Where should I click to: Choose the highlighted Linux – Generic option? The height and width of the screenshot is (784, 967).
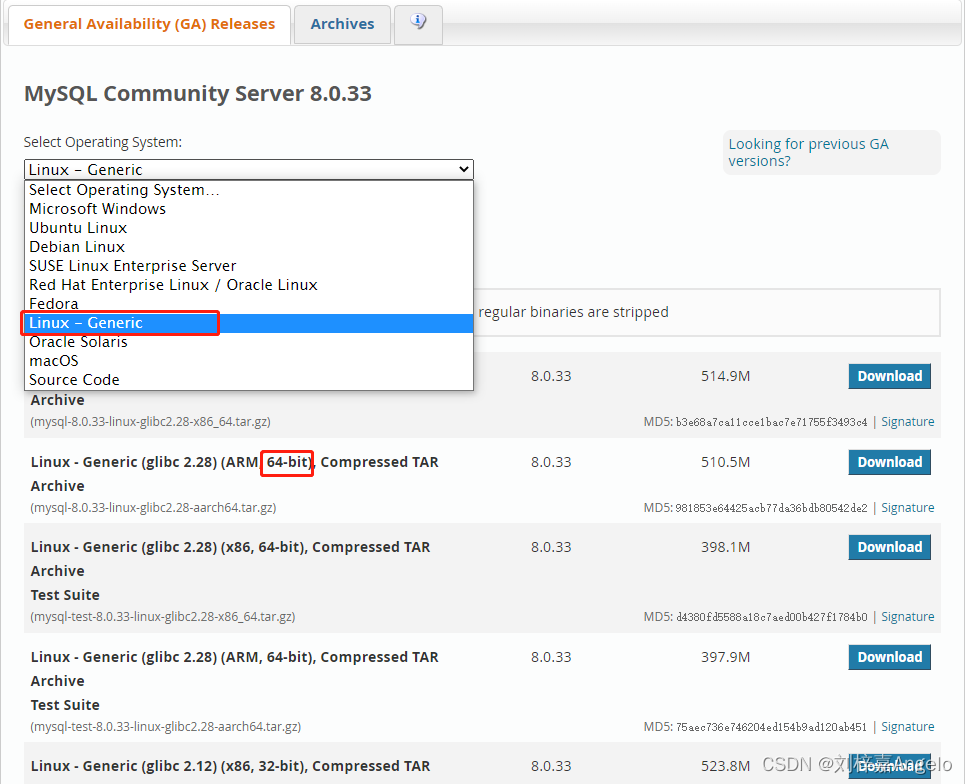(x=249, y=323)
